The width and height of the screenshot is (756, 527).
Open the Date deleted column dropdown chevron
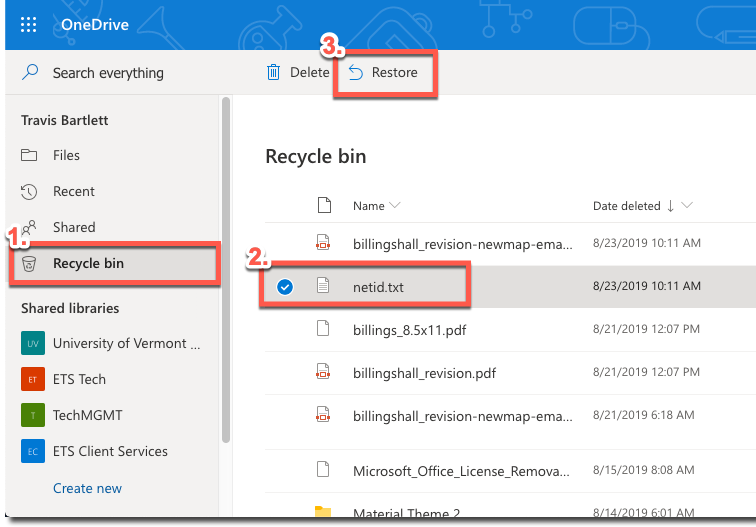(687, 205)
